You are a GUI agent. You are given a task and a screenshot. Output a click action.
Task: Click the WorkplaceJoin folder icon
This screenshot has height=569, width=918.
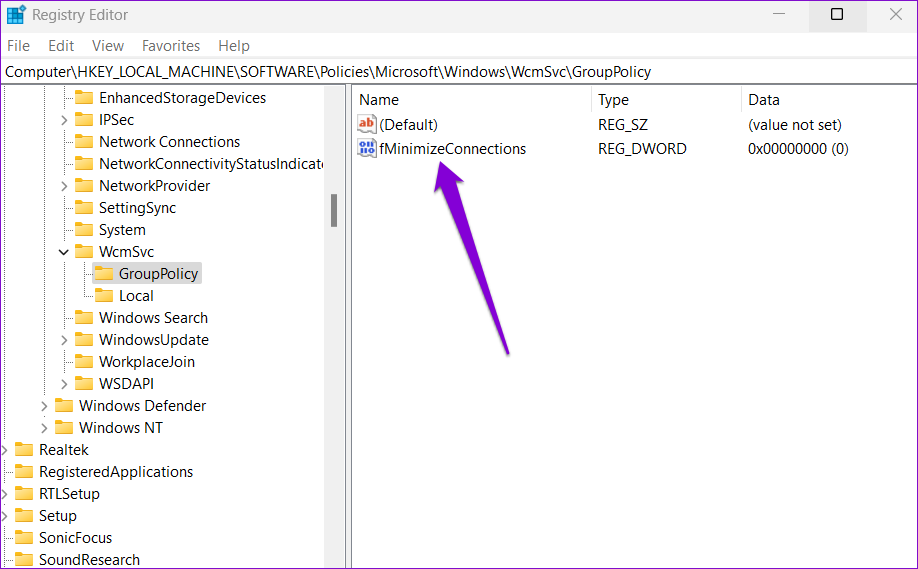pyautogui.click(x=84, y=362)
